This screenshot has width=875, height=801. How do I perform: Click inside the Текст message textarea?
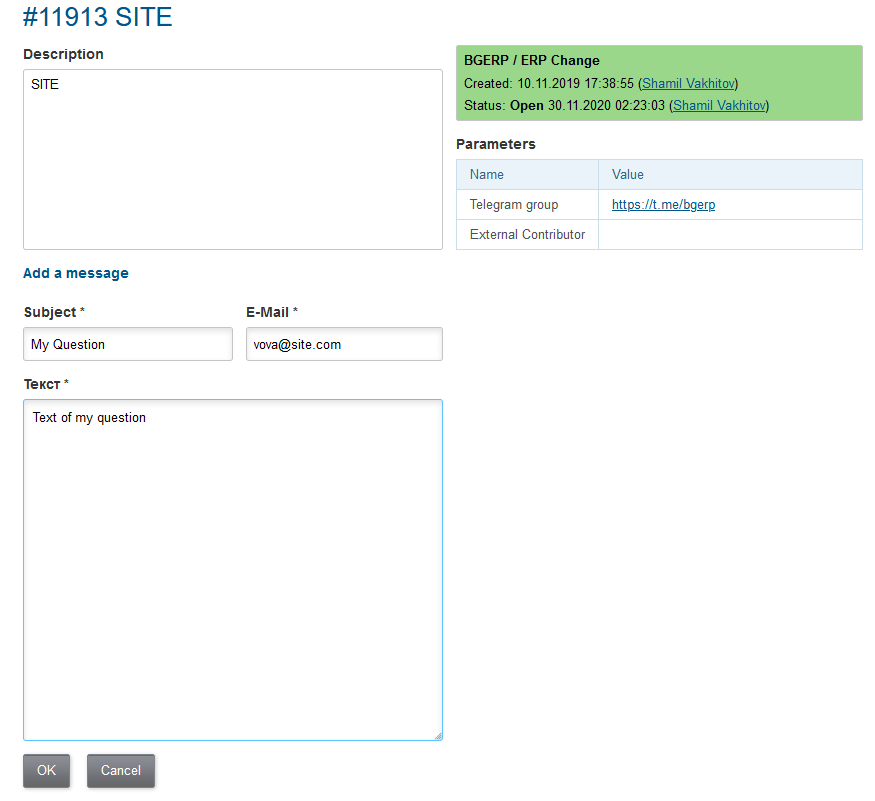232,570
